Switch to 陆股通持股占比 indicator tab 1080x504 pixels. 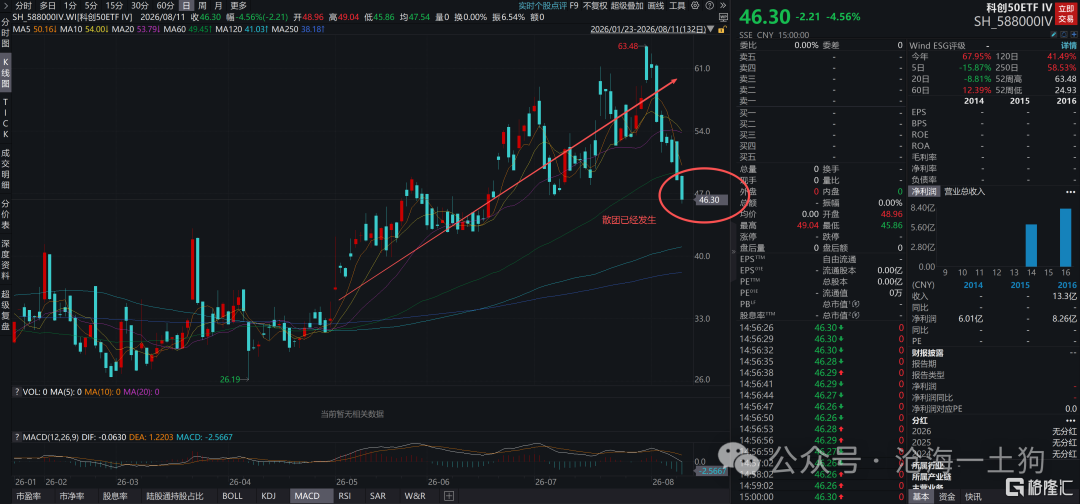[174, 495]
